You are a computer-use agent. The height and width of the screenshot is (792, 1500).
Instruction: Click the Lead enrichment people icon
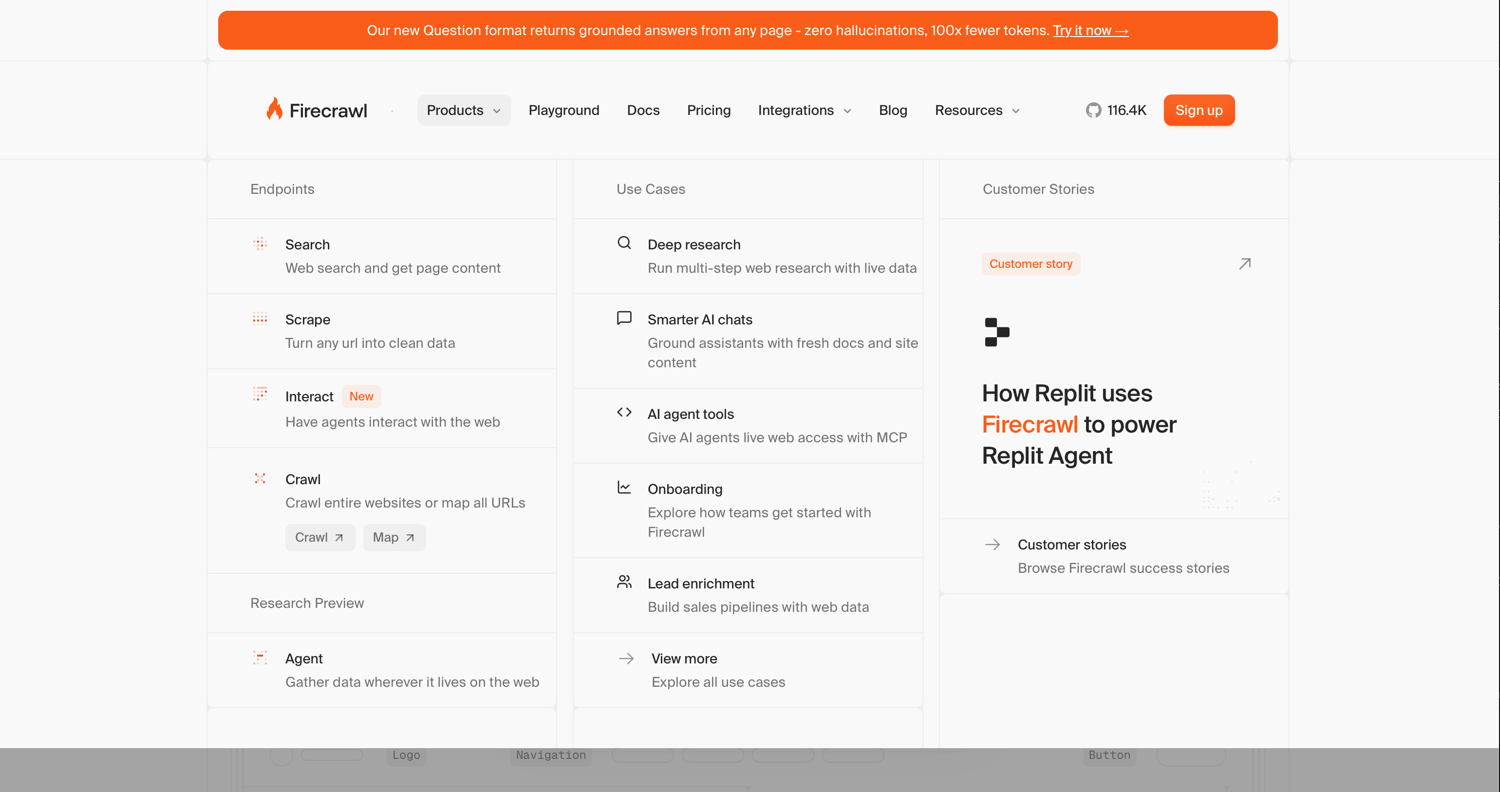click(624, 581)
